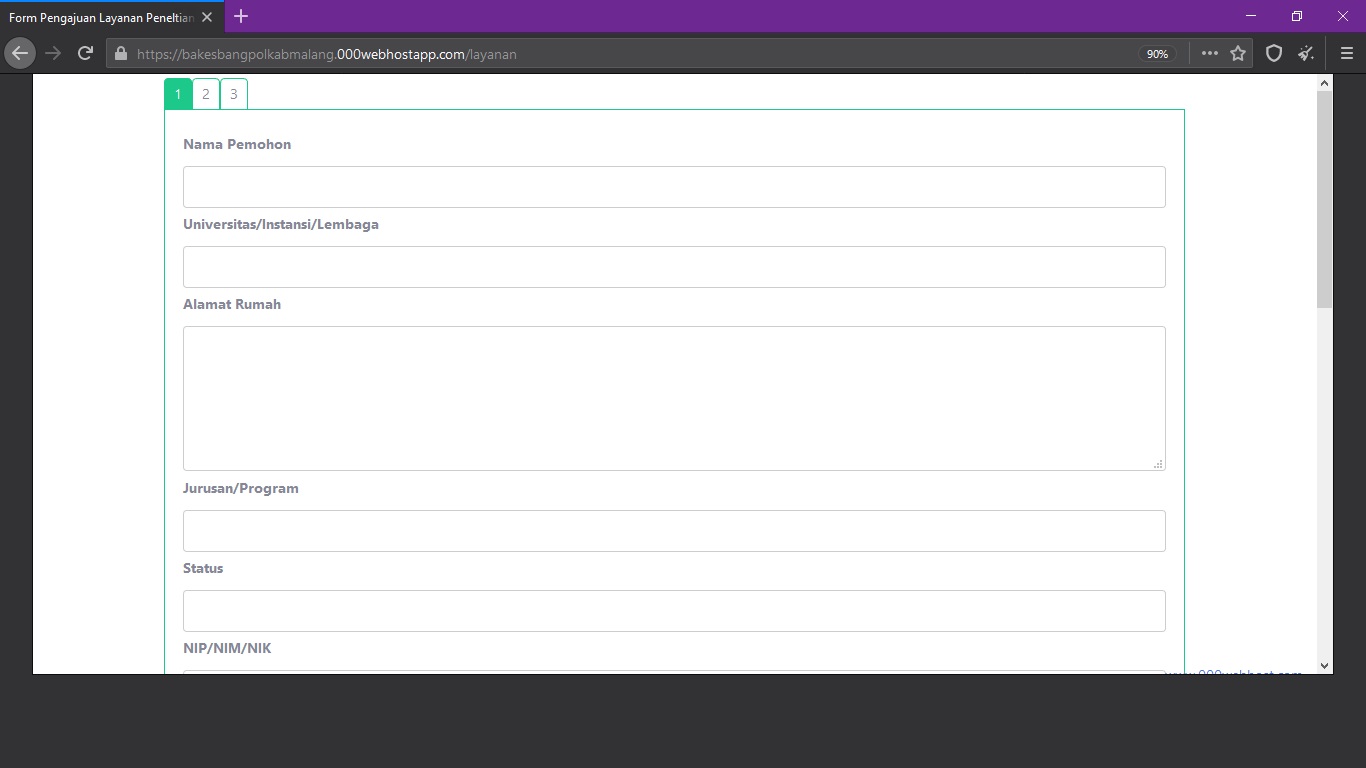1366x768 pixels.
Task: Click the Jurusan/Program label
Action: tap(241, 488)
